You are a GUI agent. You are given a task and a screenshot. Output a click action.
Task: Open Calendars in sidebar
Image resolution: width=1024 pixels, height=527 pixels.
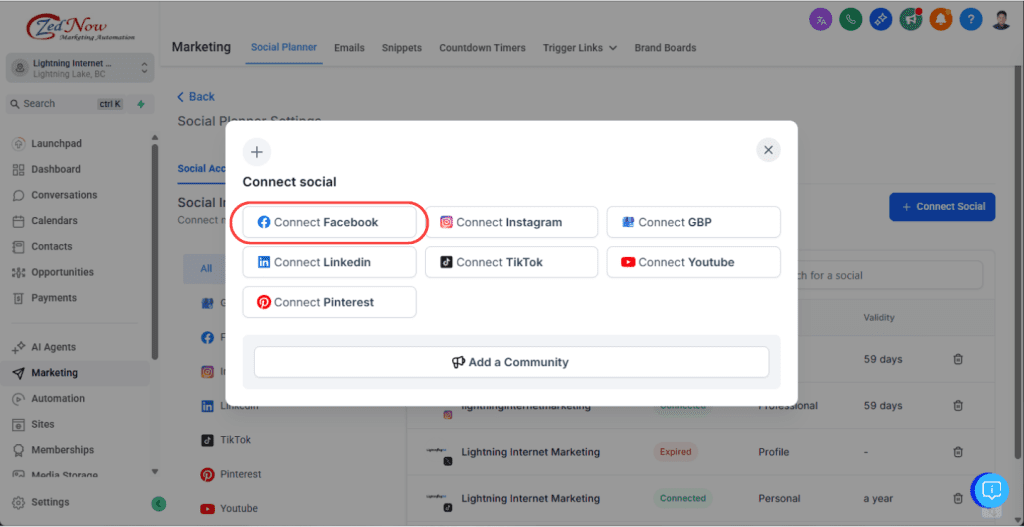click(x=54, y=221)
